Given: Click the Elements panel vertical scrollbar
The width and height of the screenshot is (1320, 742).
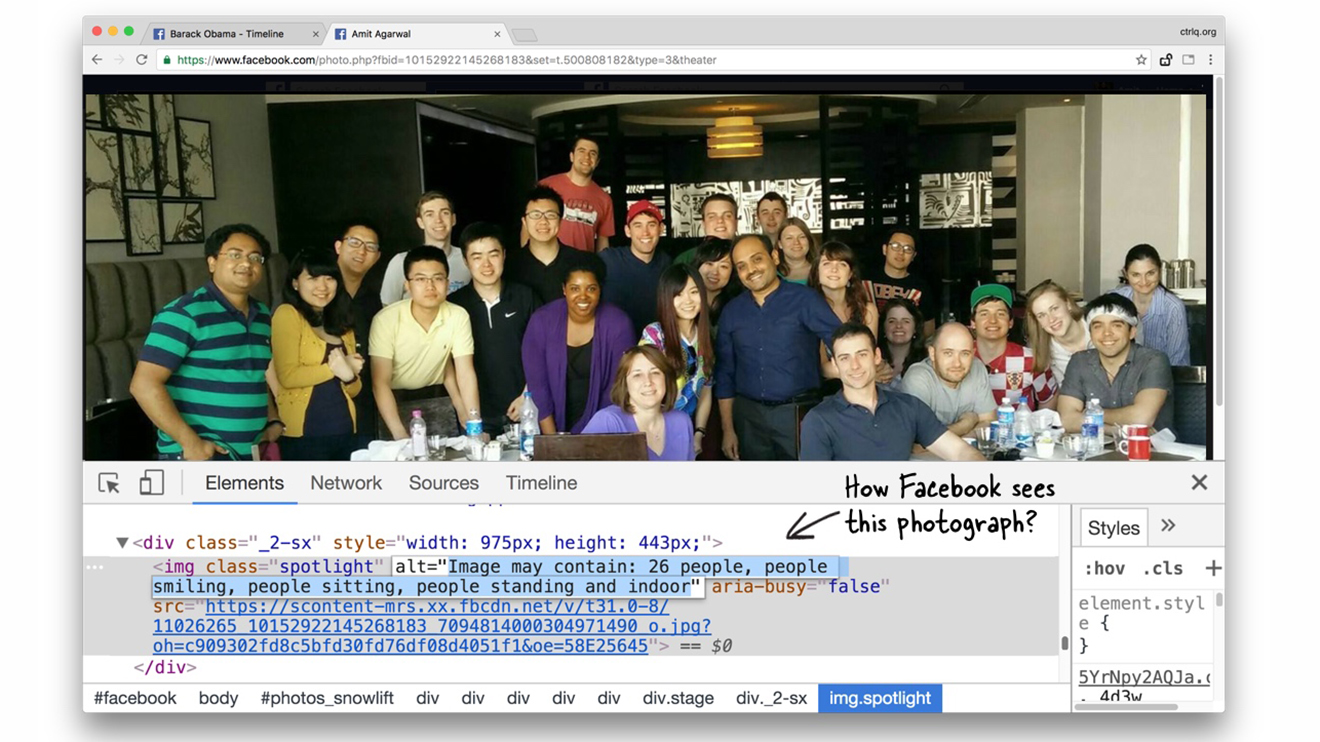Looking at the screenshot, I should click(1064, 645).
